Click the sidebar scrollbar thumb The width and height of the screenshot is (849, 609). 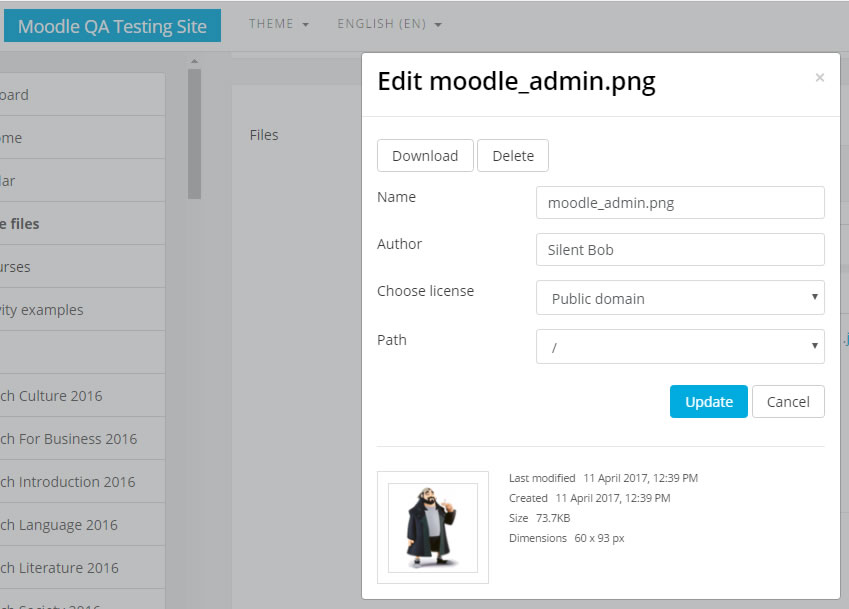[x=194, y=134]
